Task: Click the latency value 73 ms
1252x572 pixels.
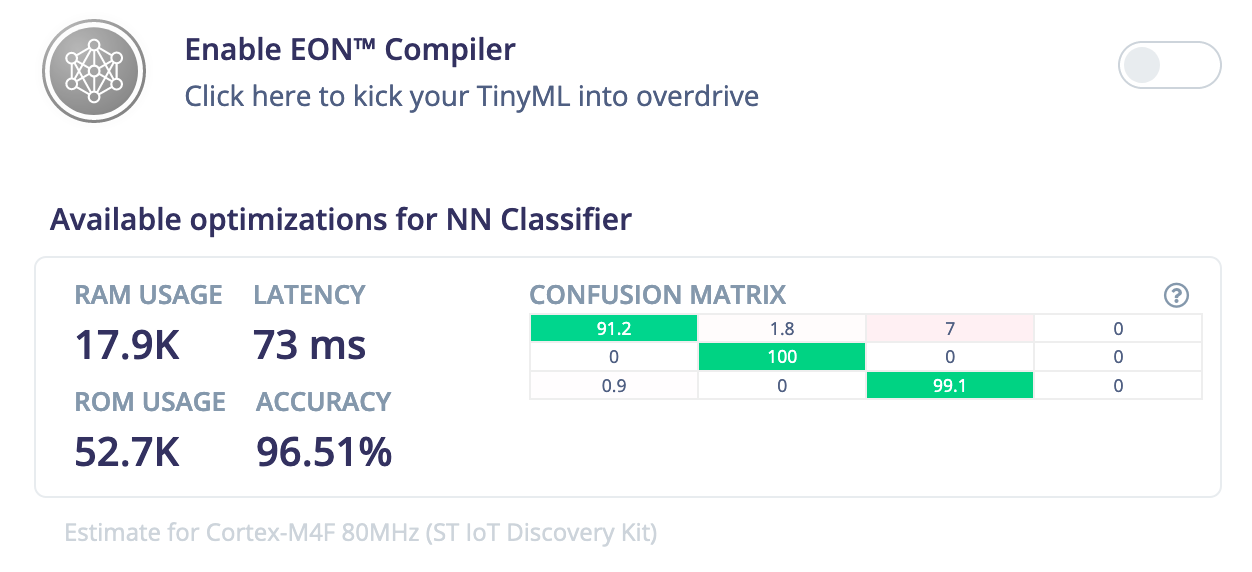Action: tap(310, 346)
